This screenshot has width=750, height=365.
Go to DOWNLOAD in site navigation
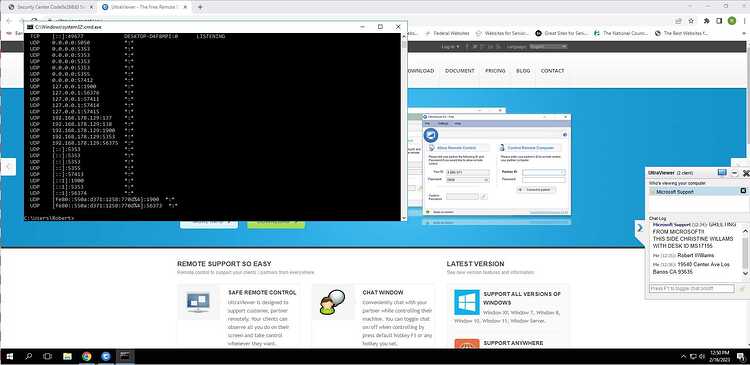pos(420,71)
